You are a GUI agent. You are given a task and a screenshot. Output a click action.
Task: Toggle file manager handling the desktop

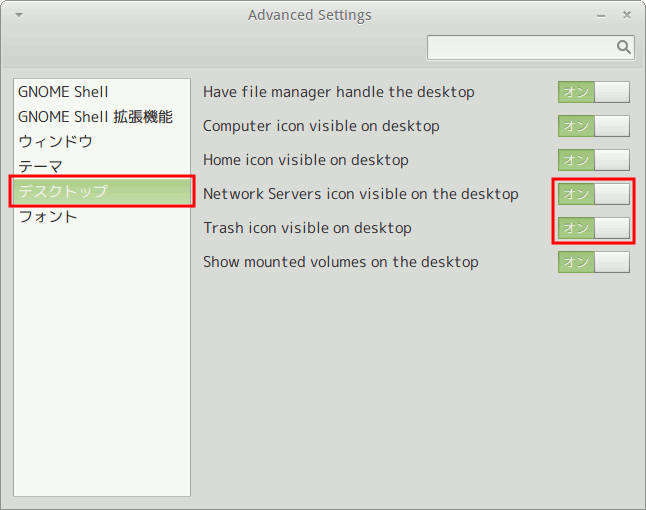pyautogui.click(x=593, y=92)
